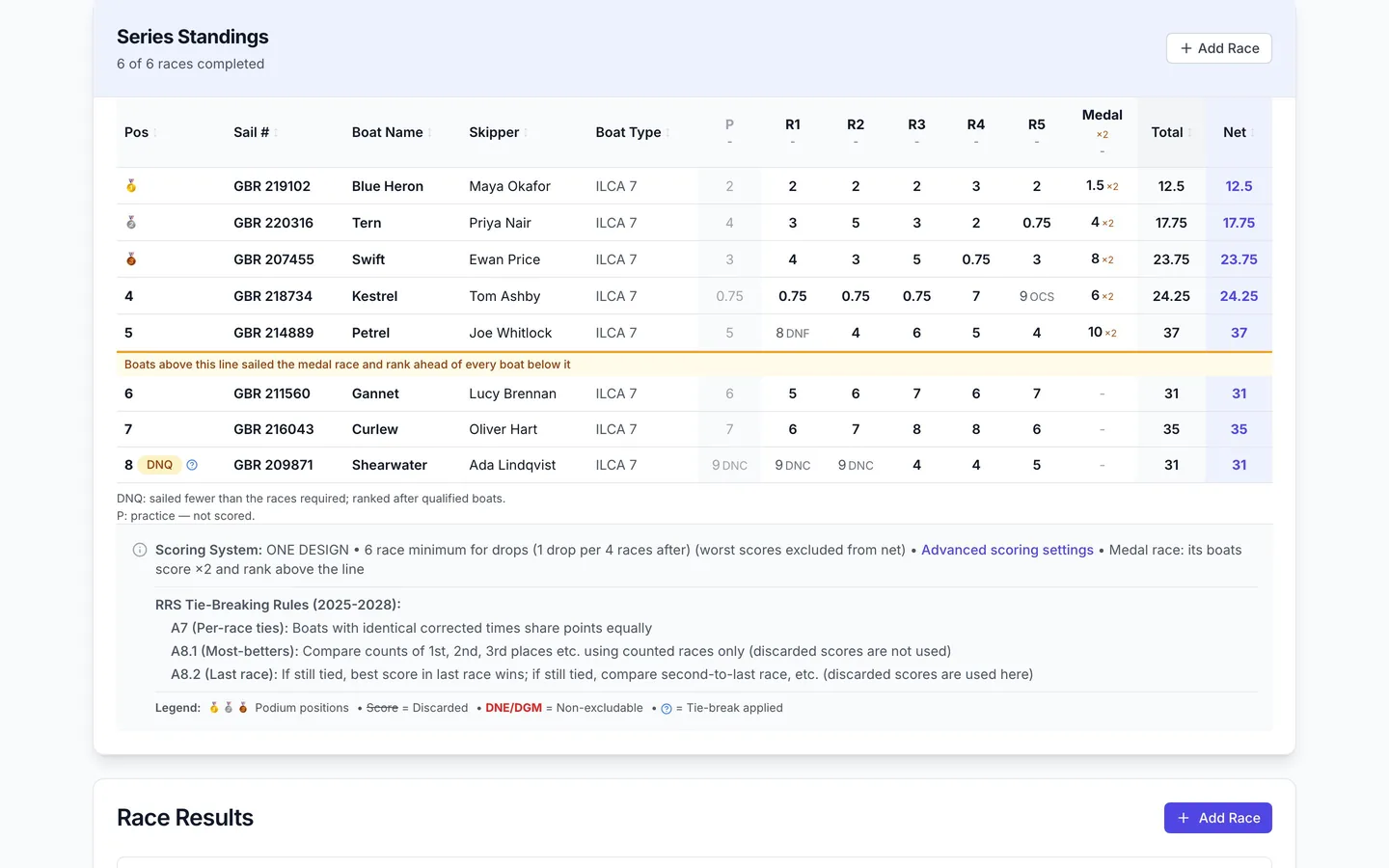This screenshot has height=868, width=1389.
Task: Click the outlined Add Race button in Series Standings
Action: pos(1219,48)
